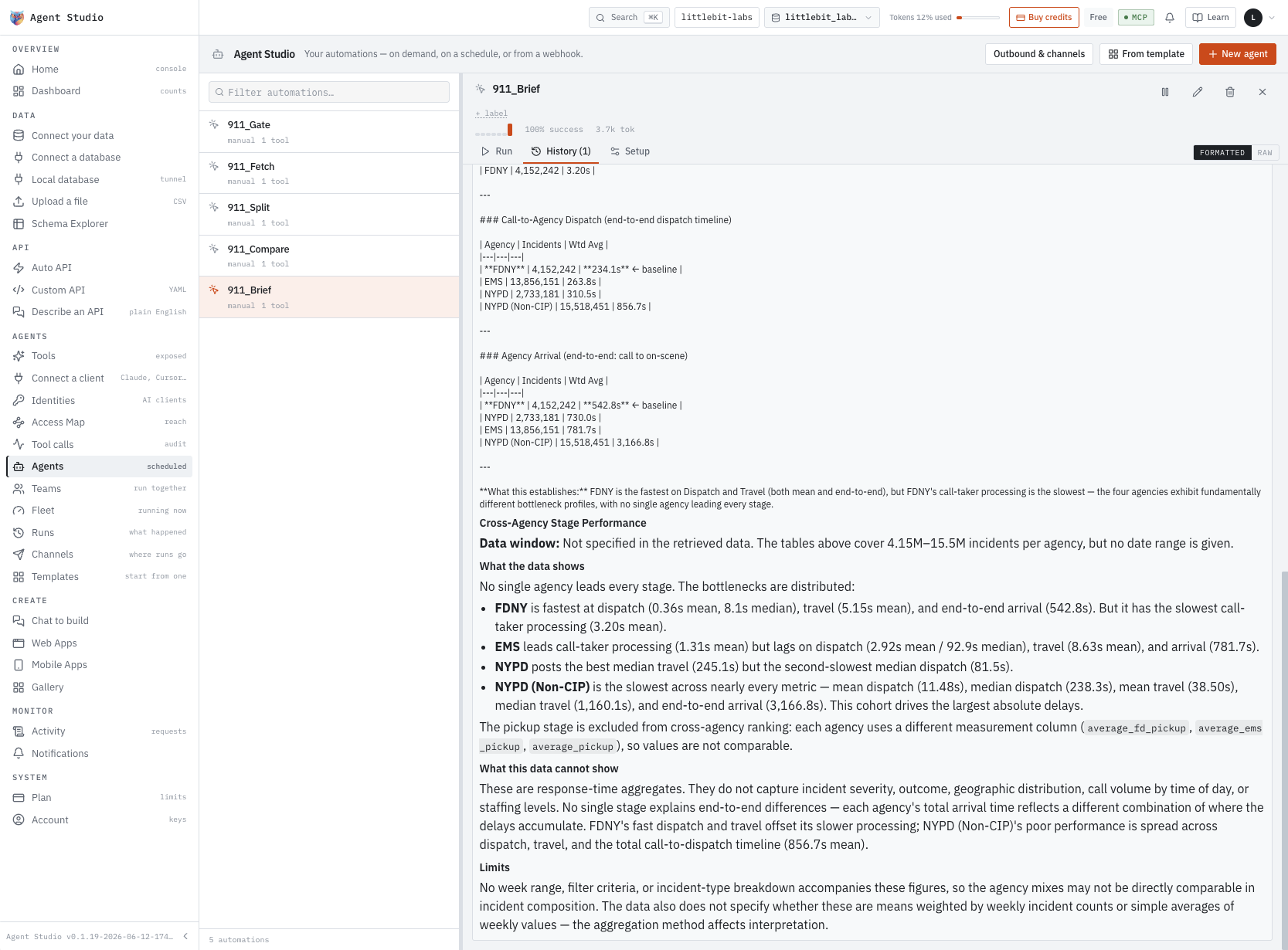Add a label to 911_Brief
The height and width of the screenshot is (950, 1288).
(491, 114)
